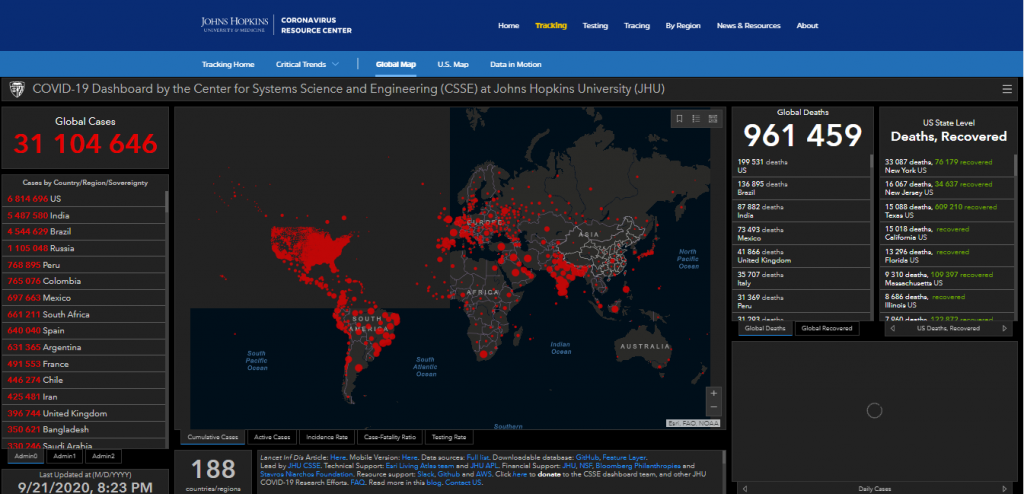
Task: Select Spain in the cases list
Action: 84,331
